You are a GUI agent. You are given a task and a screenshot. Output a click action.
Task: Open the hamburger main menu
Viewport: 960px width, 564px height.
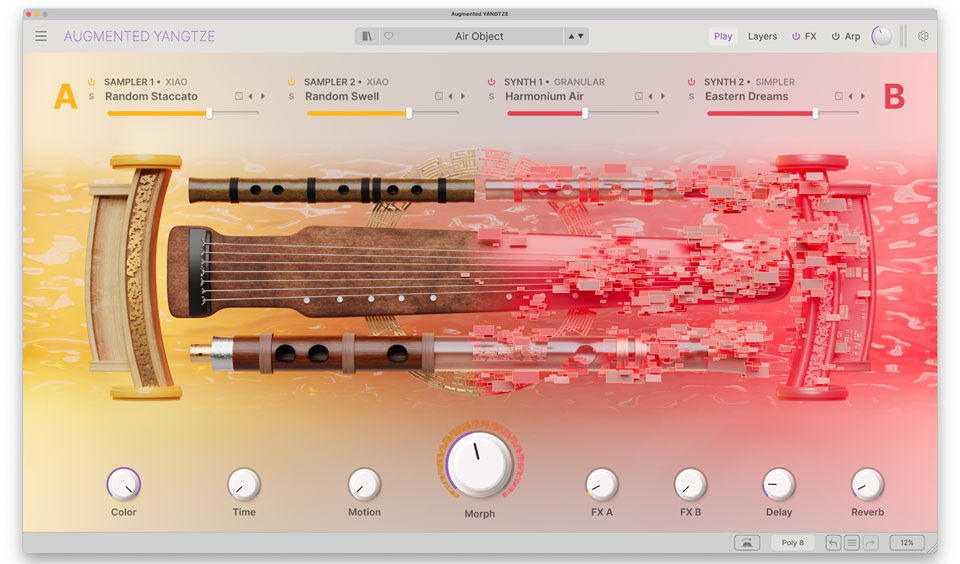(x=41, y=36)
